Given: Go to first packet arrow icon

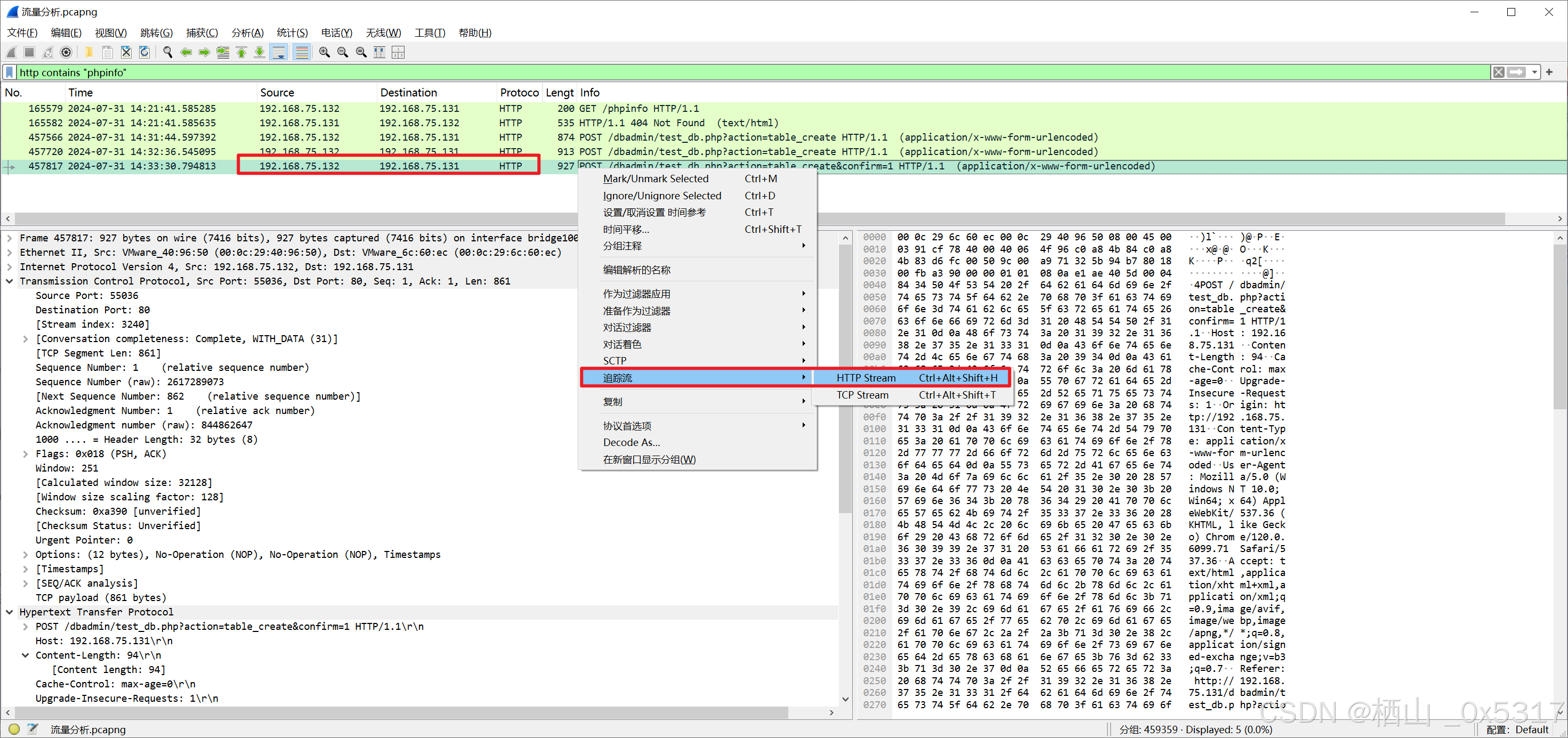Looking at the screenshot, I should (241, 52).
